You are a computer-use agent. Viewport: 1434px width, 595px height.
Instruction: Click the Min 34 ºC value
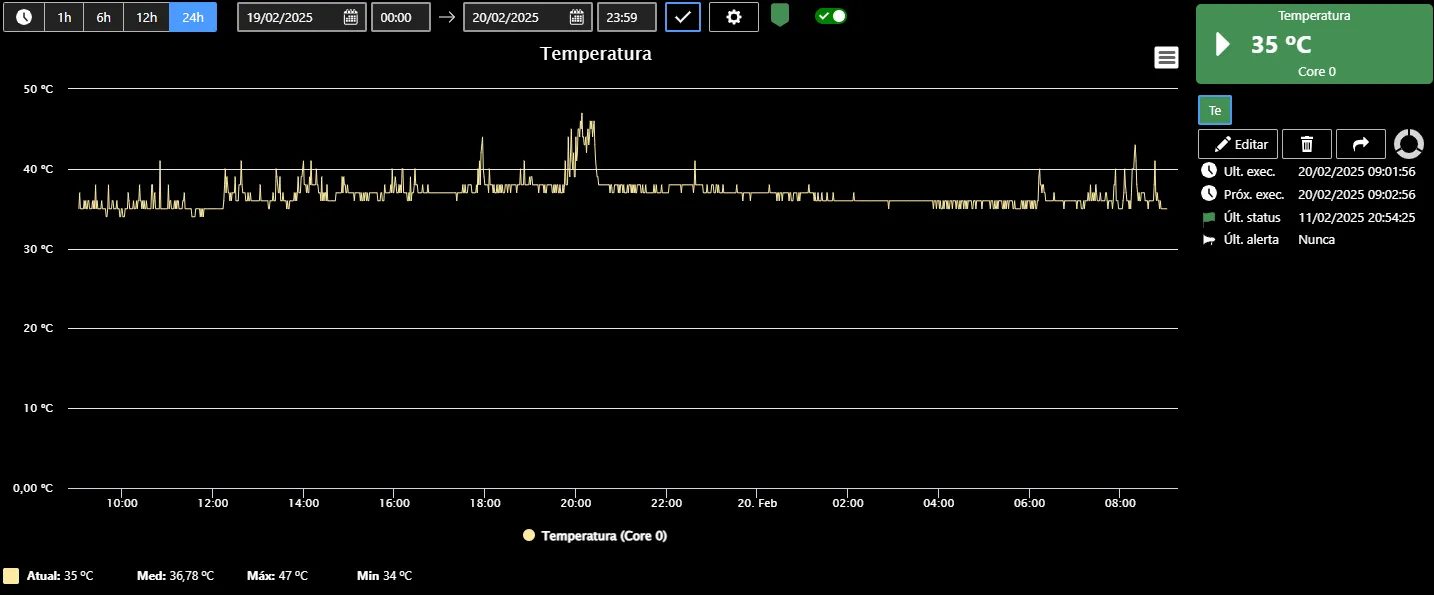(384, 576)
